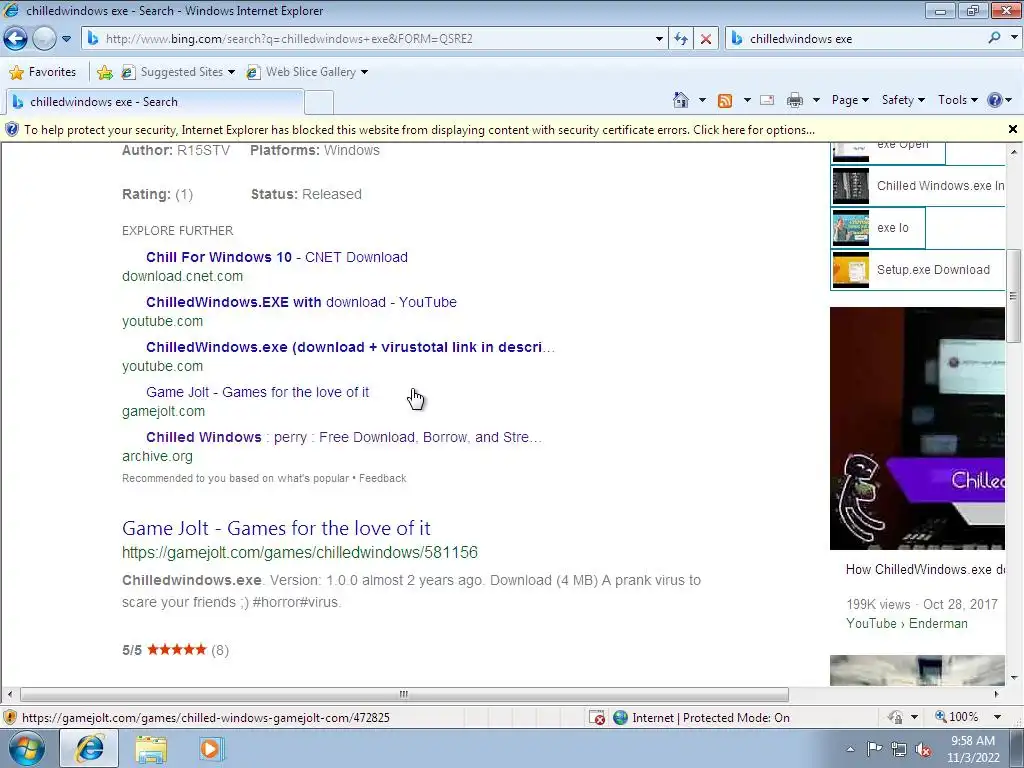The height and width of the screenshot is (768, 1024).
Task: Open the Safety menu
Action: (903, 100)
